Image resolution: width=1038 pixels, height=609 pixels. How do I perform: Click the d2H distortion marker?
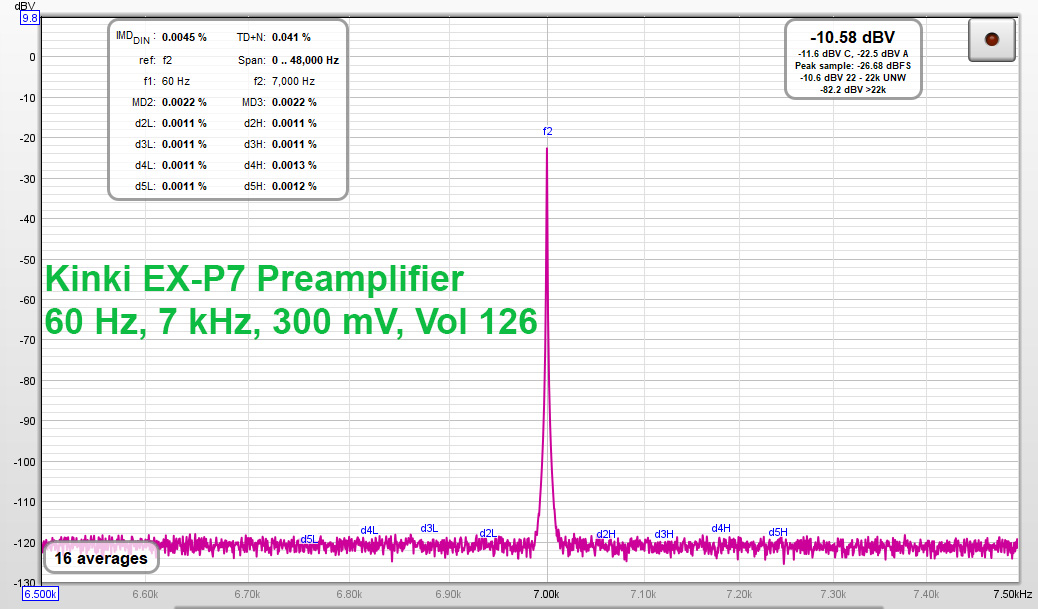pyautogui.click(x=606, y=534)
